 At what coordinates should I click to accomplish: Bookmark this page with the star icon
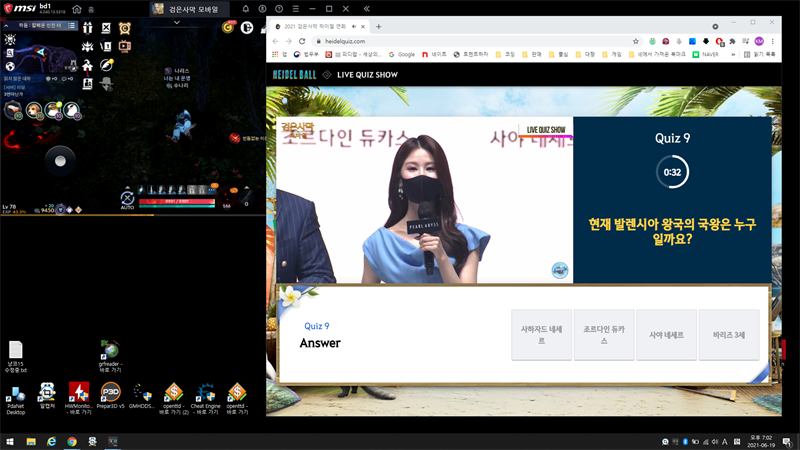636,41
